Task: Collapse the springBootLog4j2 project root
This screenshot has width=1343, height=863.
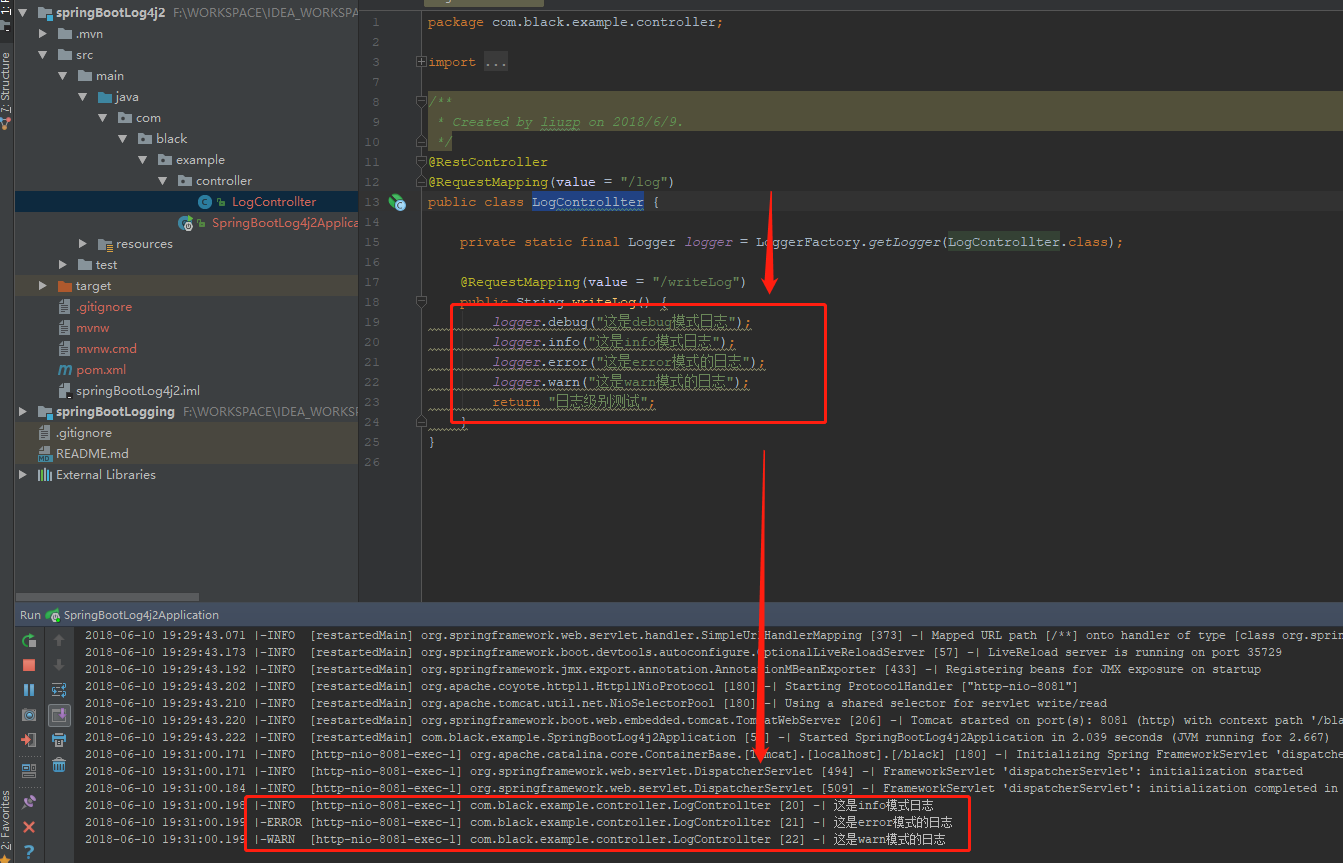Action: coord(23,13)
